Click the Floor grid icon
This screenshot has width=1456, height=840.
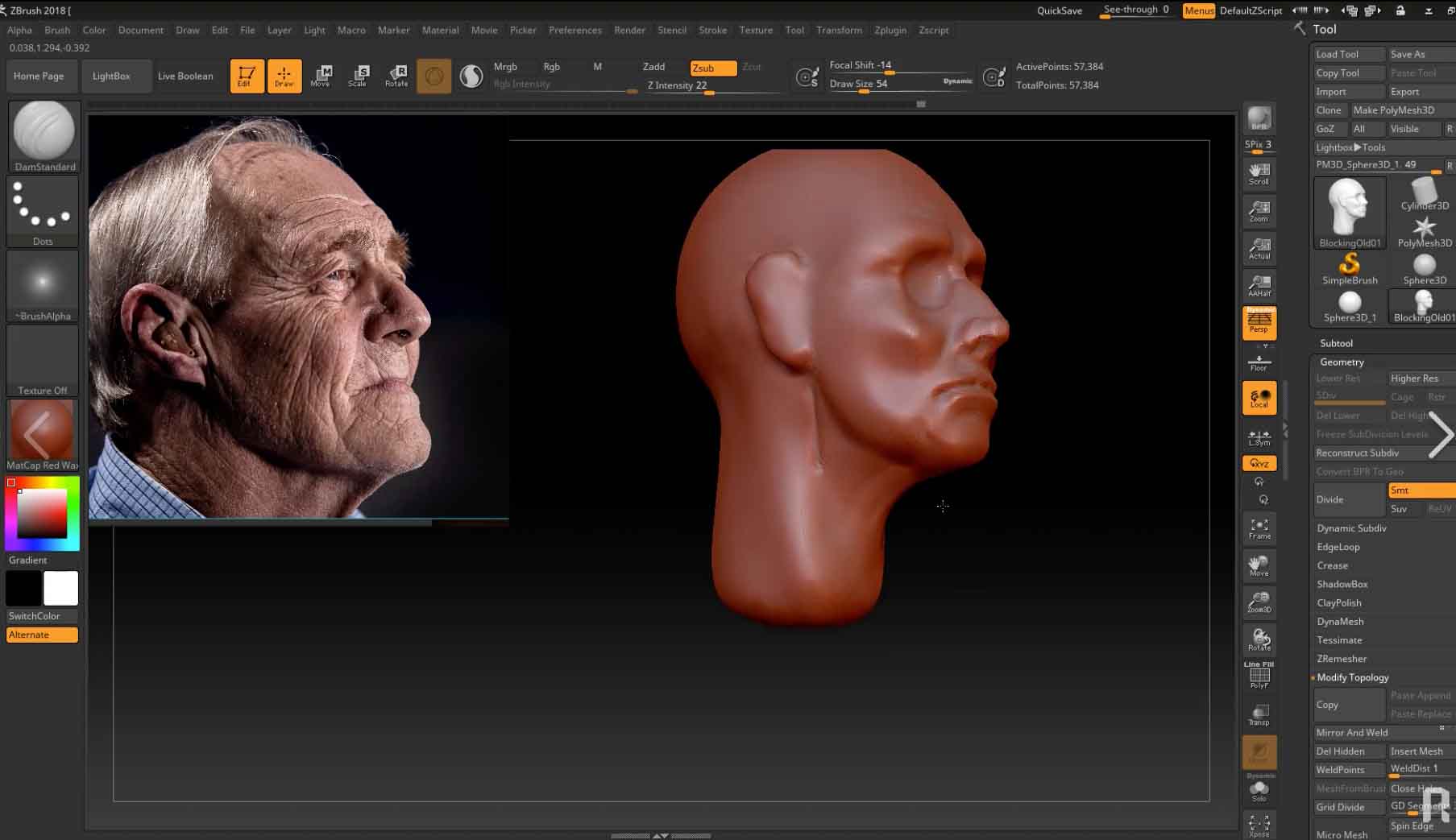1259,362
